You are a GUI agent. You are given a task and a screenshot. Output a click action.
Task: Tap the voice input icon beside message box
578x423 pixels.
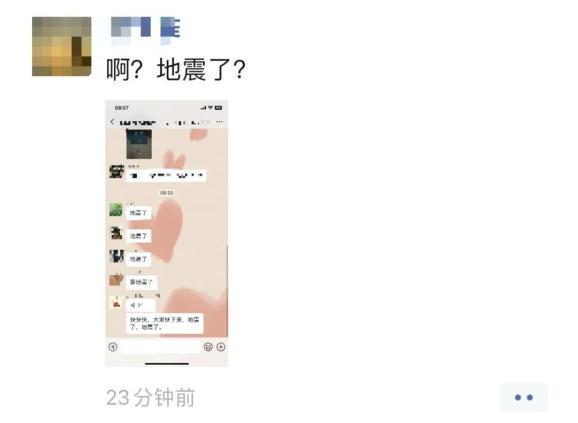coord(113,347)
